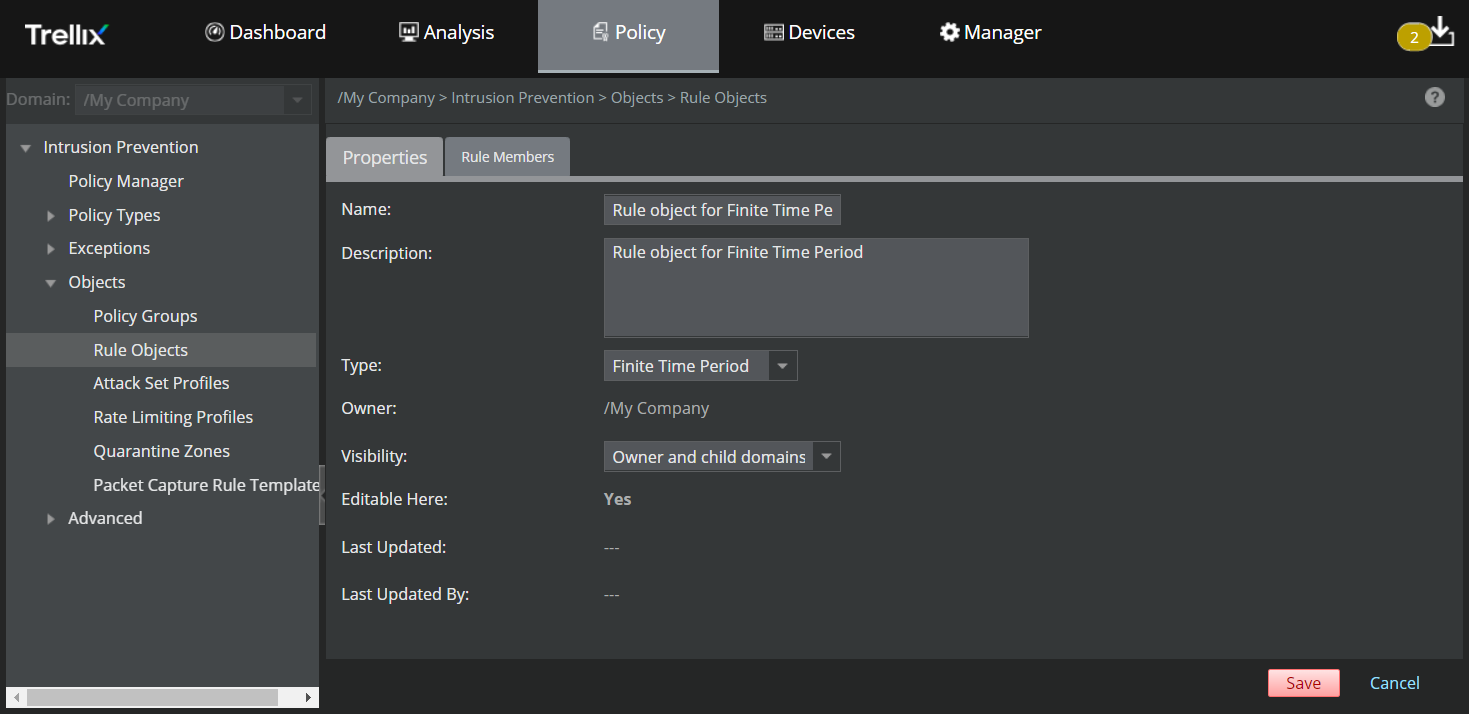Screen dimensions: 1469x714
Task: Collapse the sidebar with the splitter handle
Action: click(x=322, y=494)
